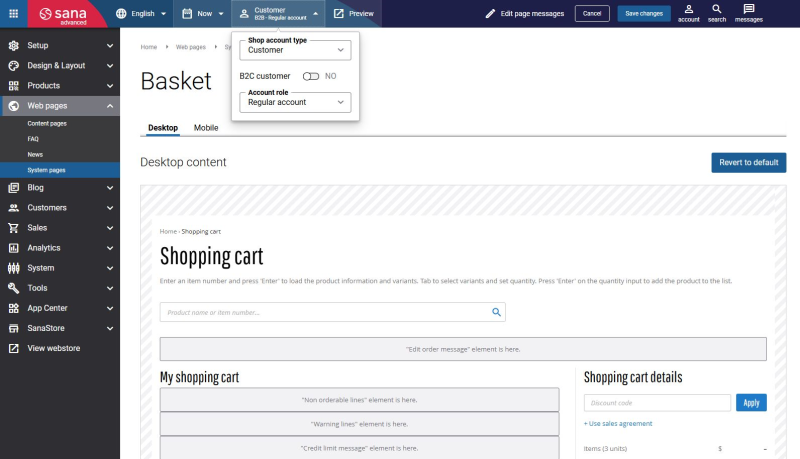
Task: Click the Sales cart icon
Action: tap(14, 228)
